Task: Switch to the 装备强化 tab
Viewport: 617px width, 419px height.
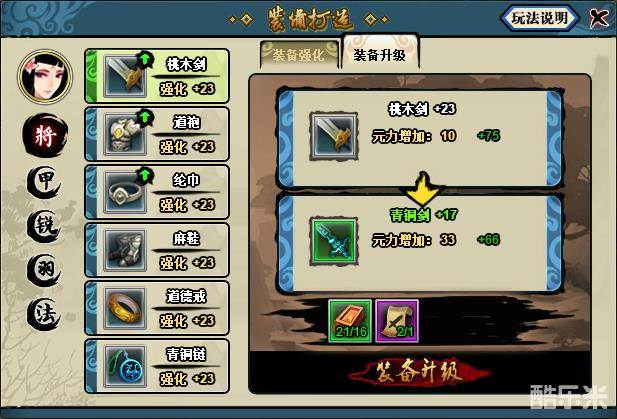Action: coord(299,55)
